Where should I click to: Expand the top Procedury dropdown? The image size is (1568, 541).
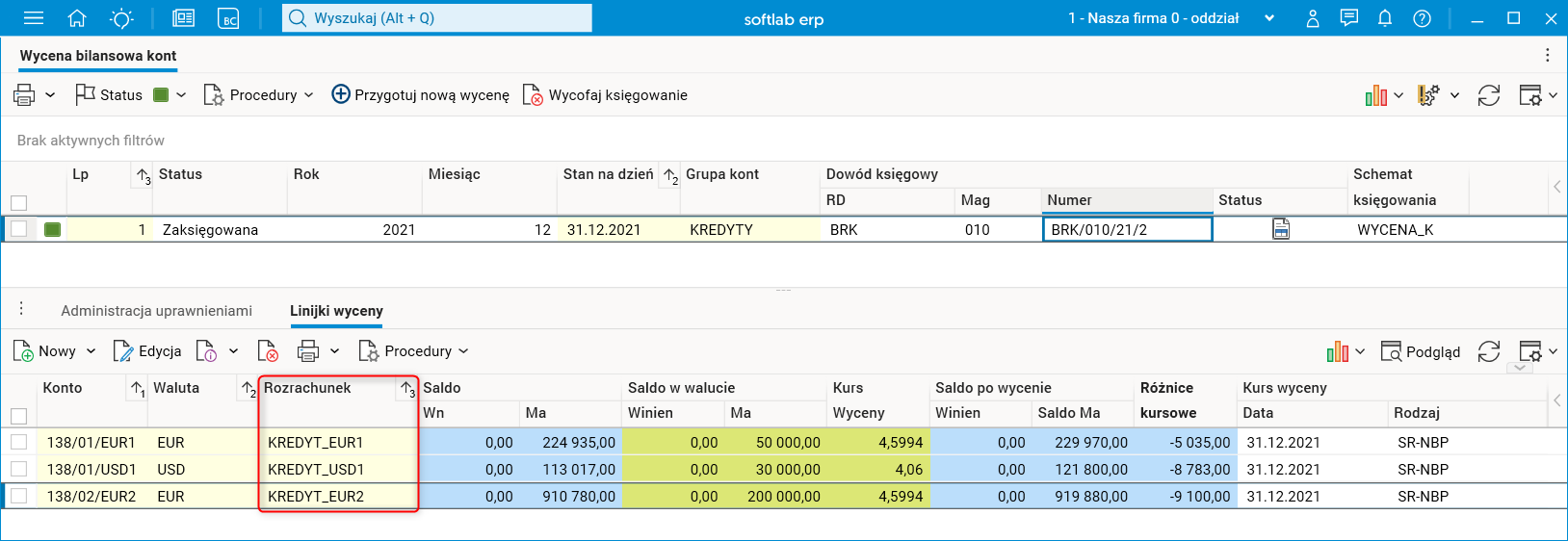click(x=259, y=95)
